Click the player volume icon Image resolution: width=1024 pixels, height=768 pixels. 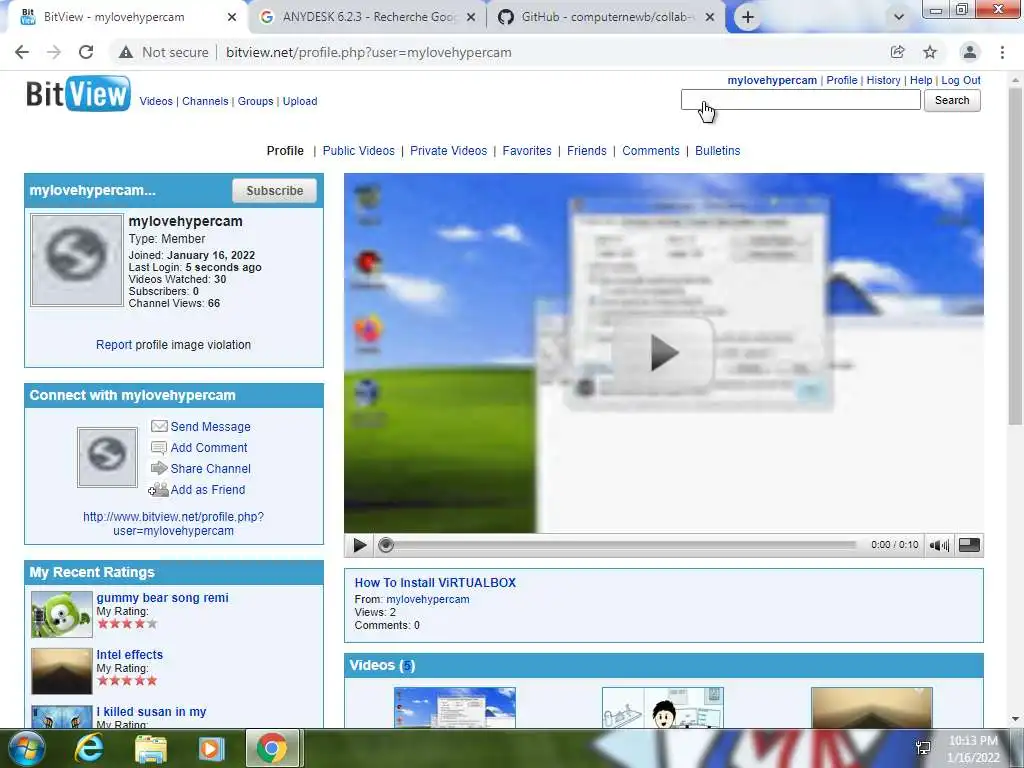pos(939,545)
